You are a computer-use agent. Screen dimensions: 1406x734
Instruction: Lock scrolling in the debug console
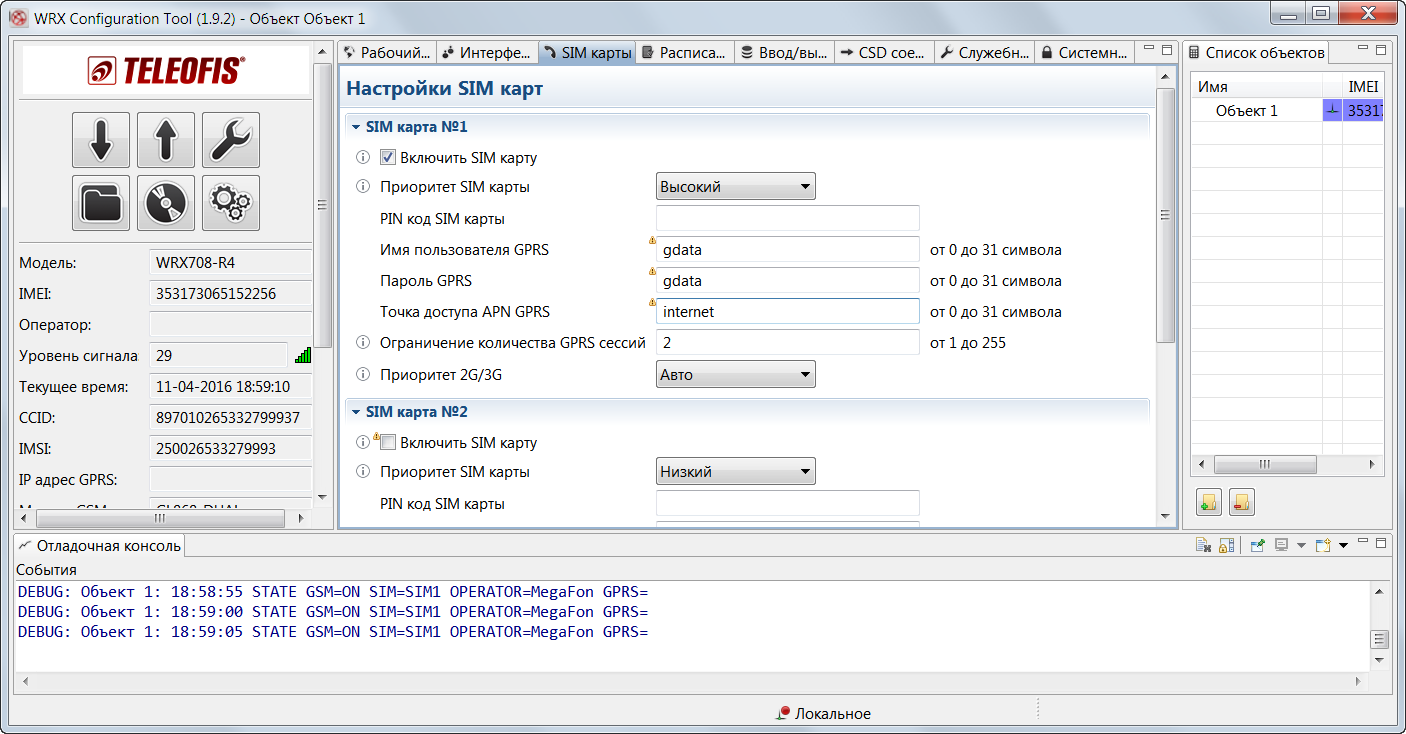tap(1225, 543)
